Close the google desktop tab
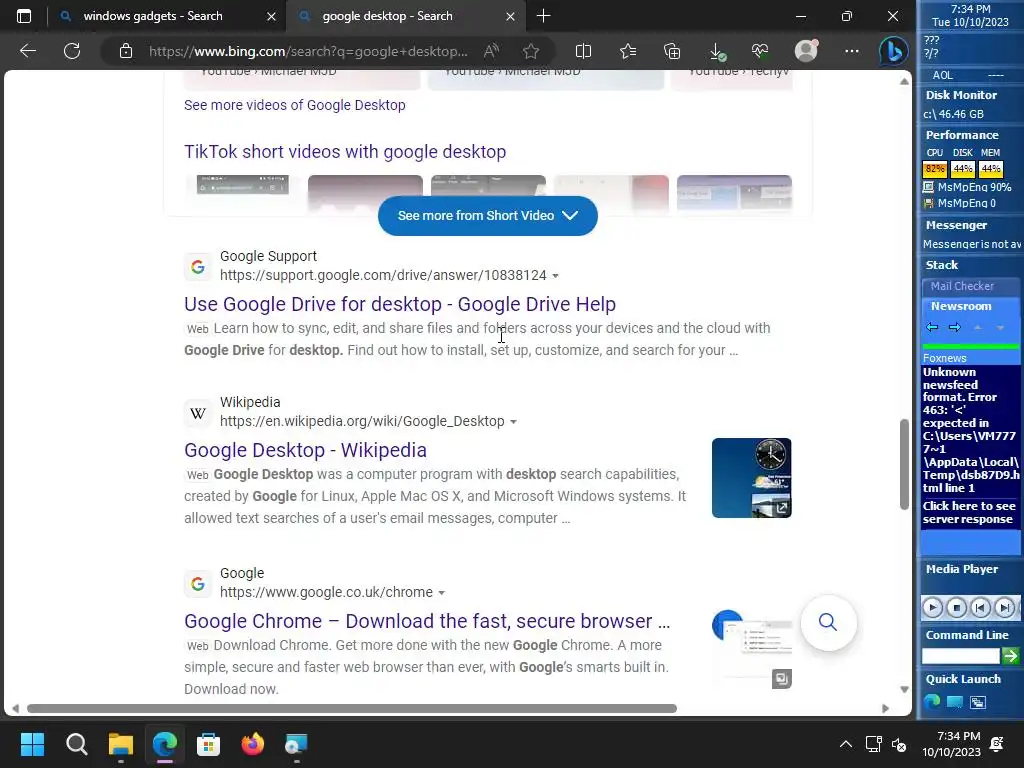The width and height of the screenshot is (1024, 768). (x=511, y=16)
